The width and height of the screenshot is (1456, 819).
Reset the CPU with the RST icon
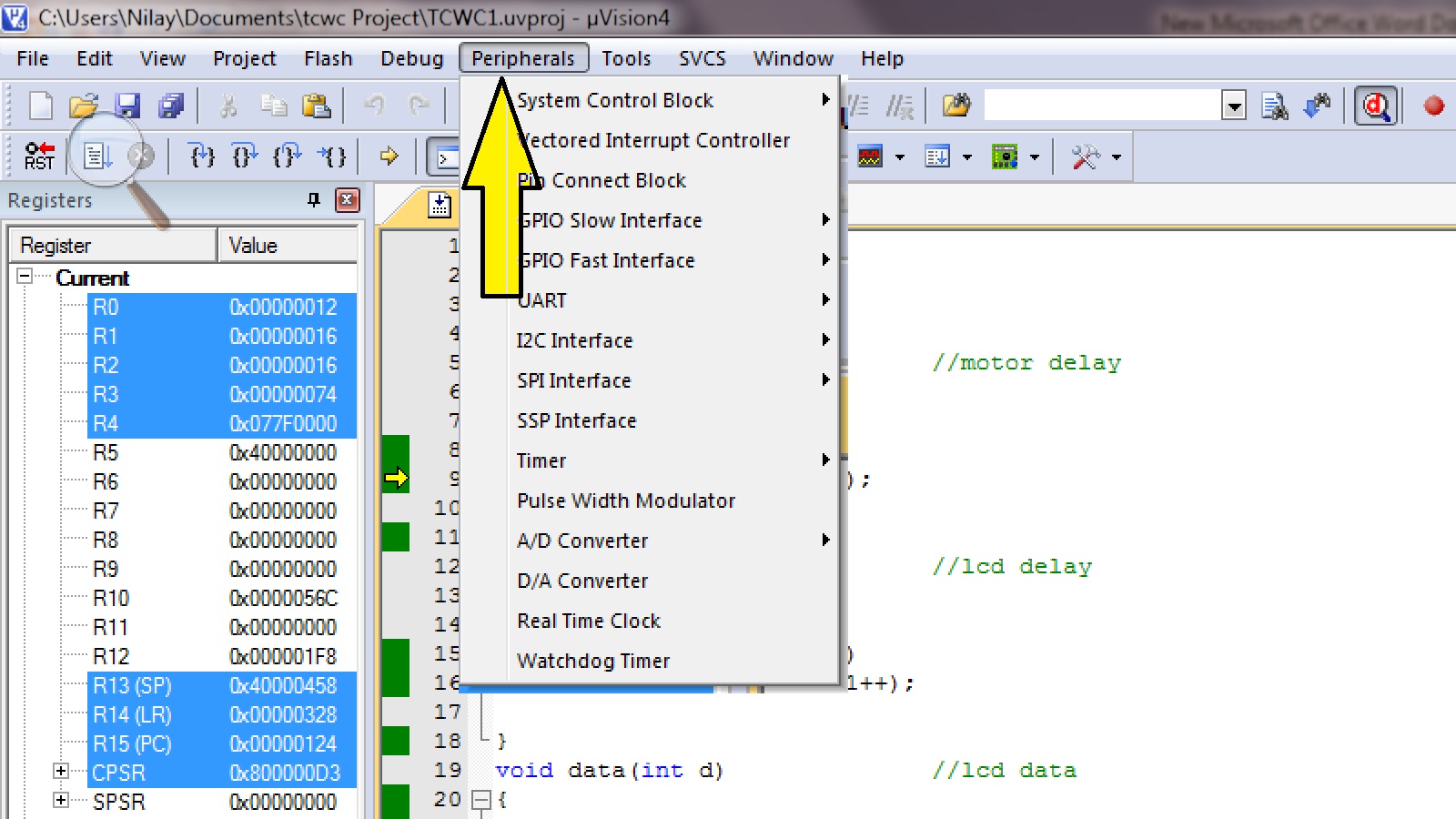(39, 157)
